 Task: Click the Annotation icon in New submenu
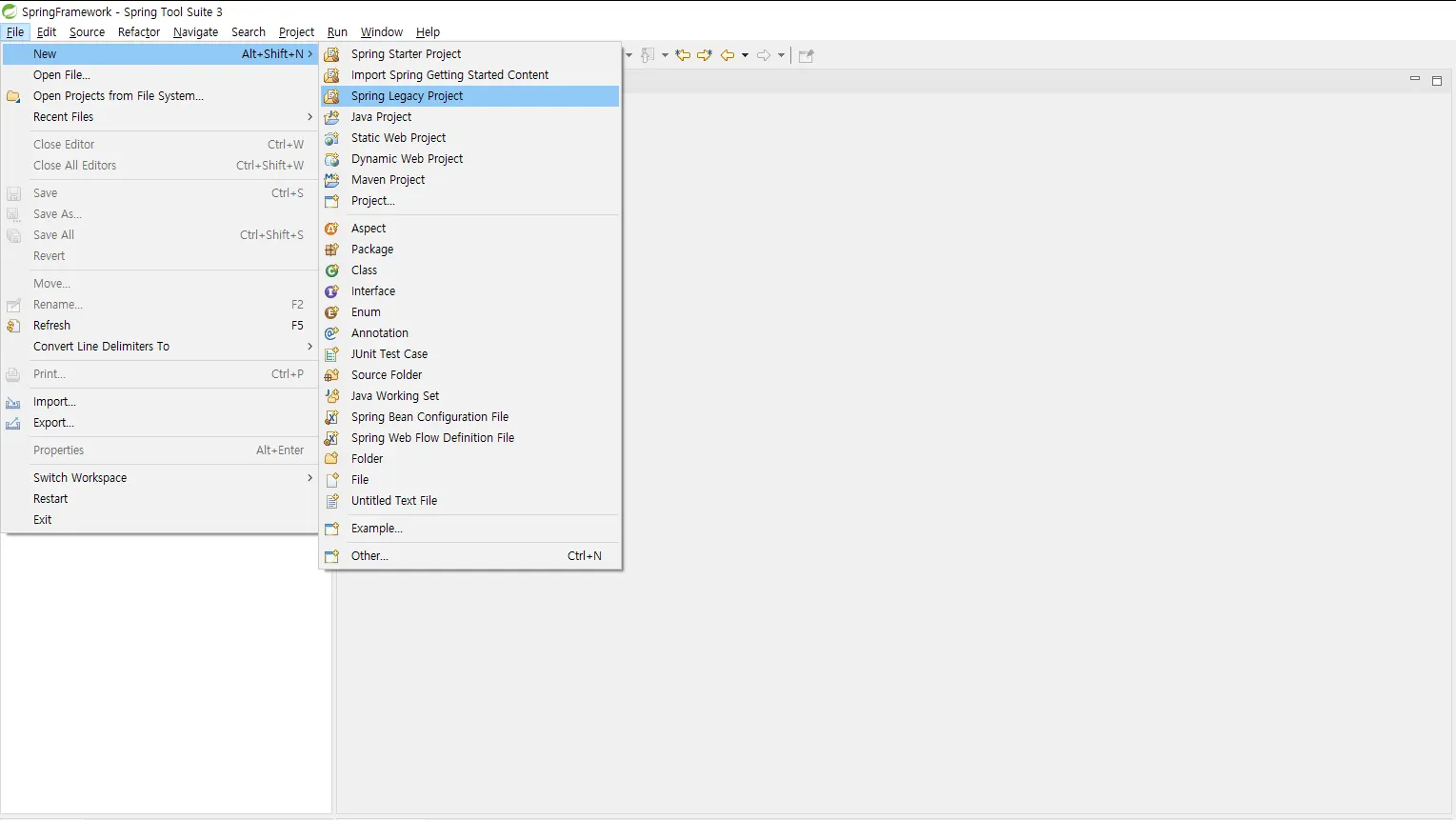[x=331, y=333]
